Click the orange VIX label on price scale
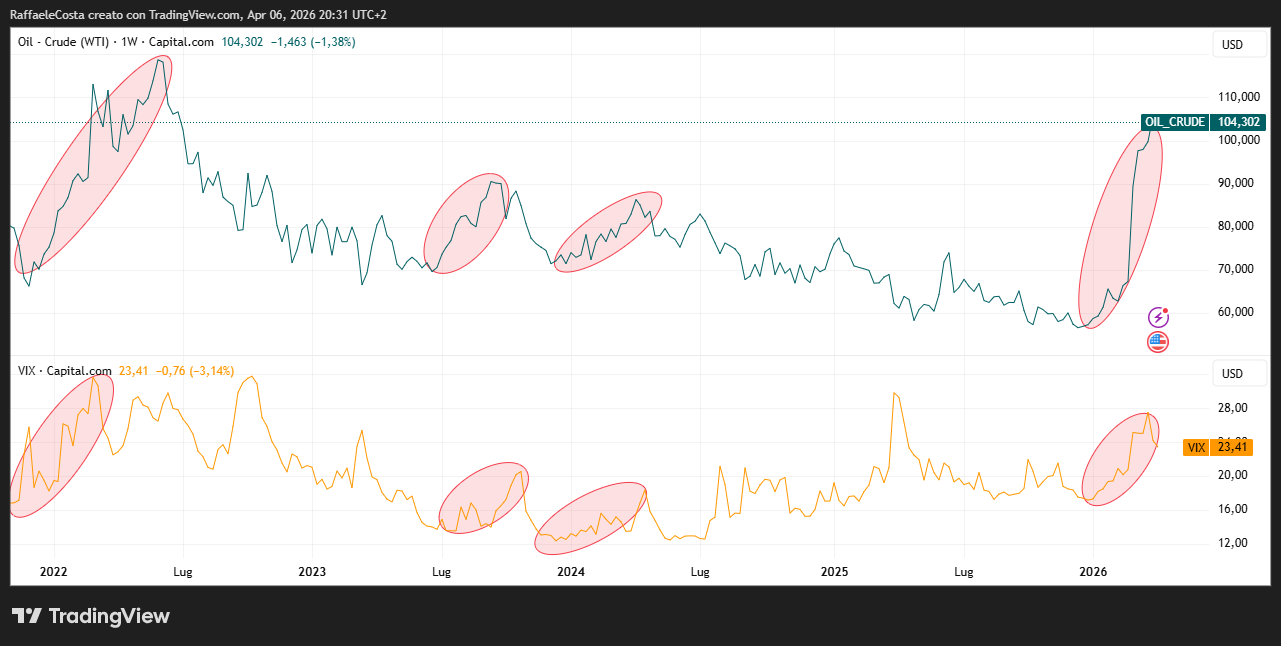The image size is (1281, 646). [1196, 447]
